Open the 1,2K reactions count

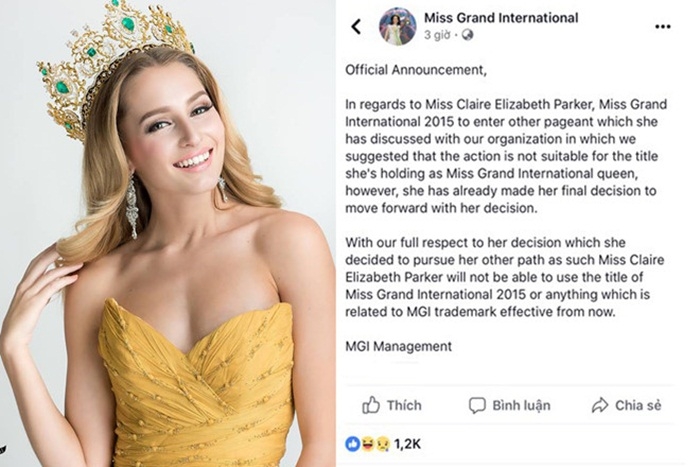[405, 441]
